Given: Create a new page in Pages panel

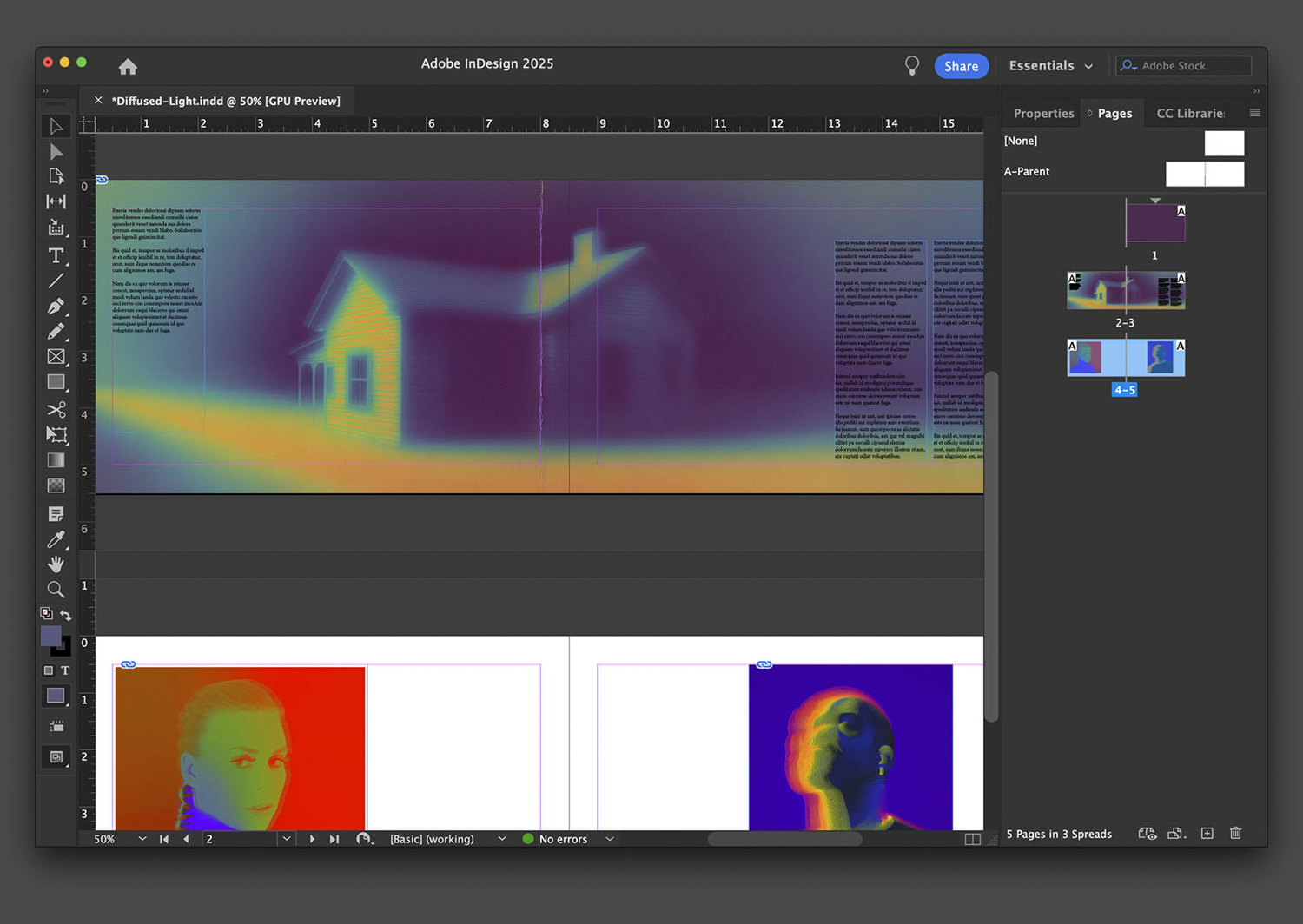Looking at the screenshot, I should 1207,834.
